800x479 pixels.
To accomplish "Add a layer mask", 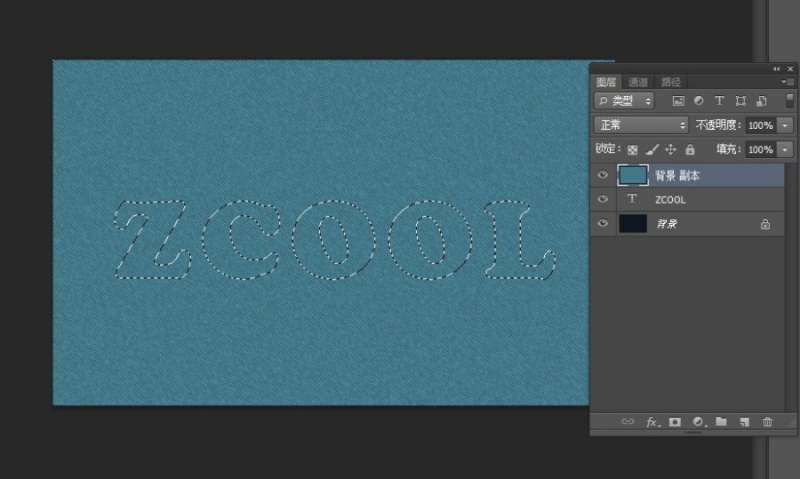I will click(675, 422).
